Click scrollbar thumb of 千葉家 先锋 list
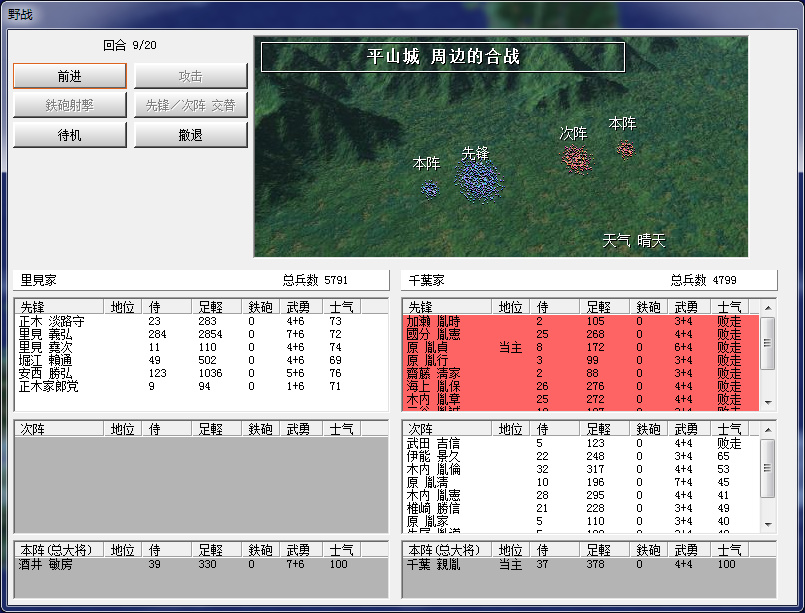The height and width of the screenshot is (613, 805). tap(768, 343)
